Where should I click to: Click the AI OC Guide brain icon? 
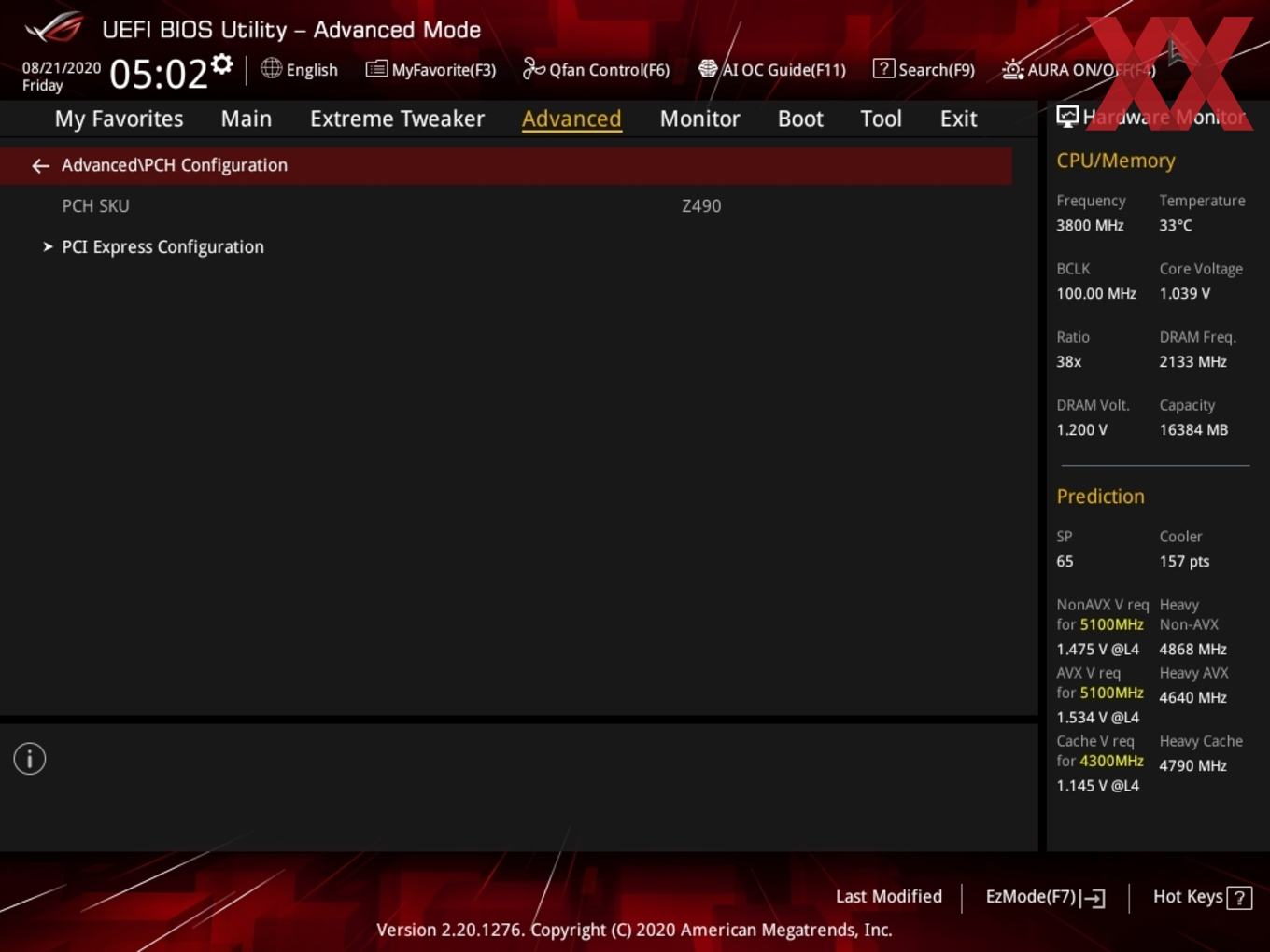pyautogui.click(x=708, y=69)
